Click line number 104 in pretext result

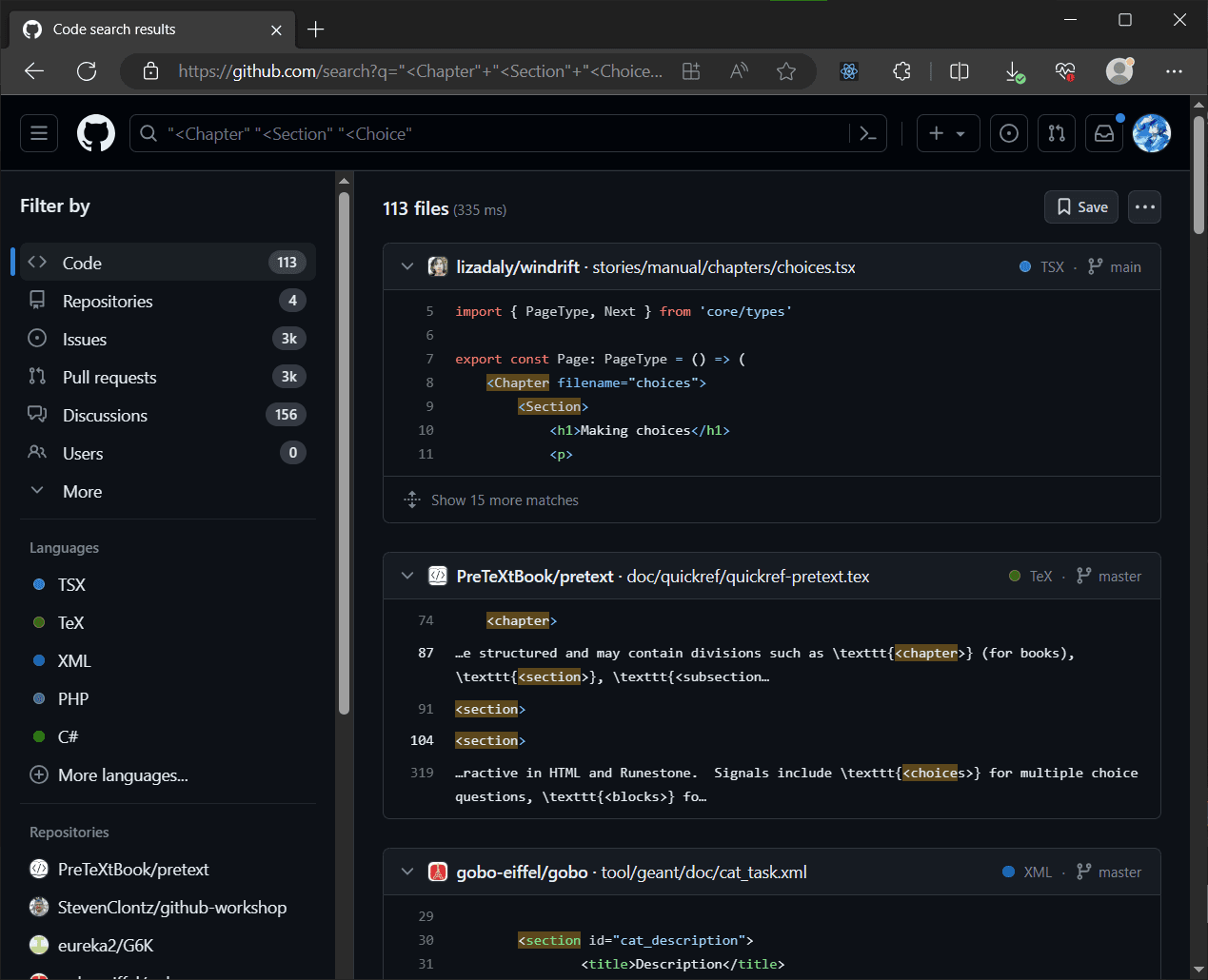point(422,740)
